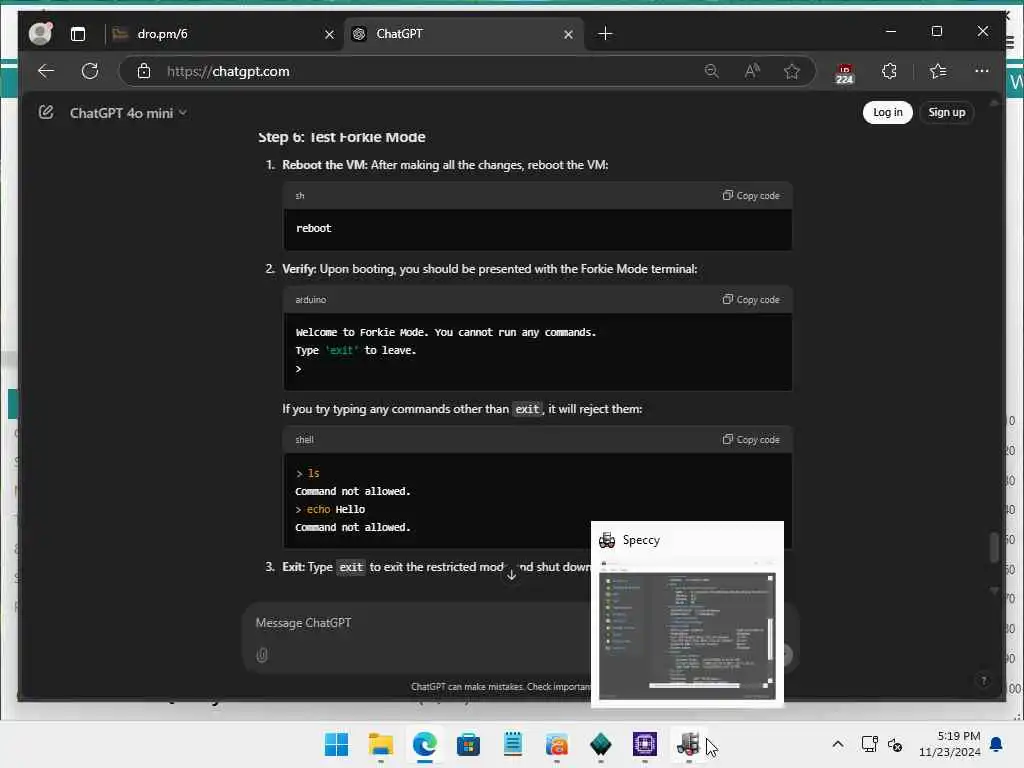
Task: View site information lock icon
Action: tap(144, 71)
